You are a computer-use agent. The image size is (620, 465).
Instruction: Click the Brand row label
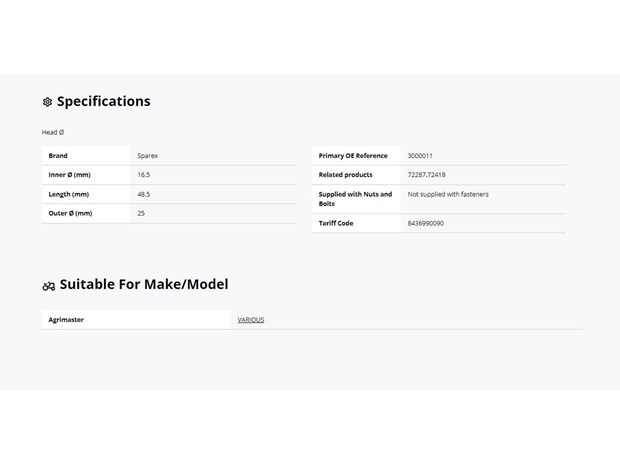pos(58,156)
